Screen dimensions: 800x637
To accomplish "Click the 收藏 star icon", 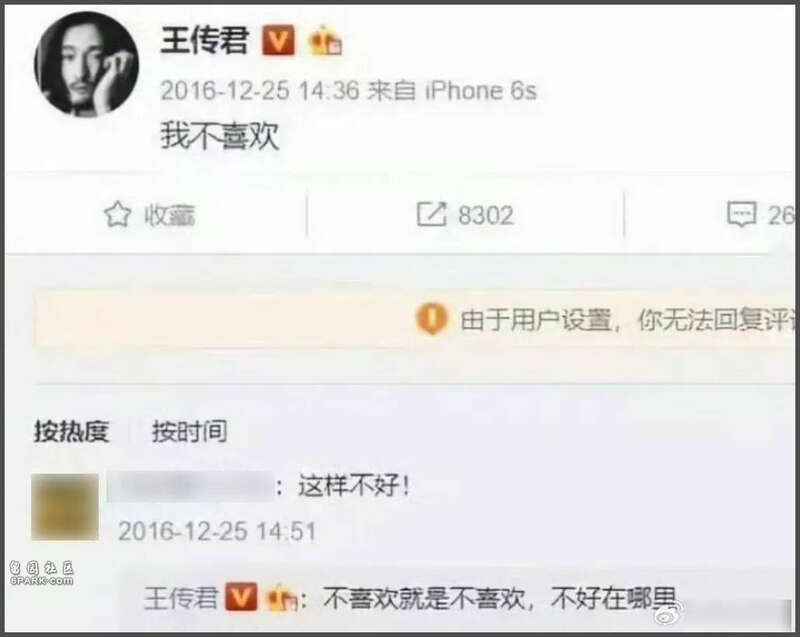I will click(x=117, y=214).
